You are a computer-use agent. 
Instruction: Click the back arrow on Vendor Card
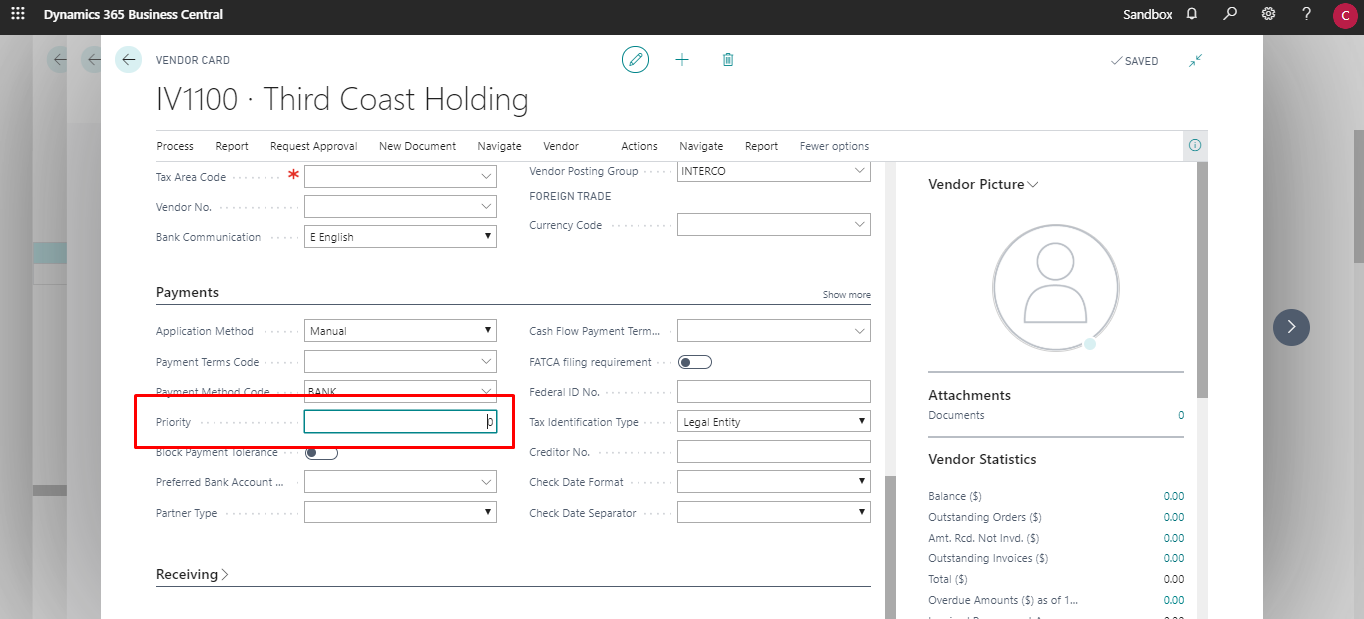[x=128, y=60]
